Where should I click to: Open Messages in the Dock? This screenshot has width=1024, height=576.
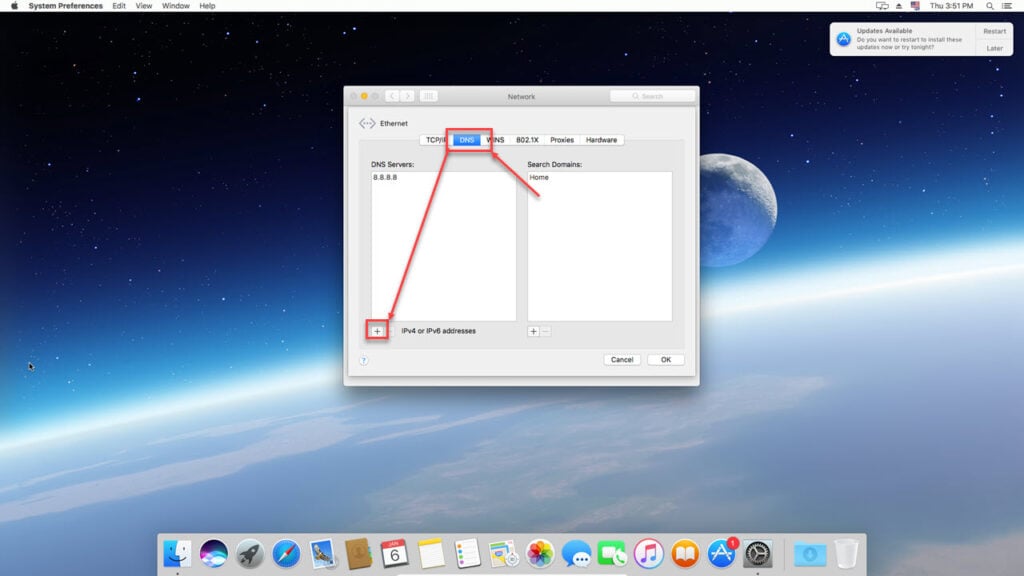tap(576, 554)
